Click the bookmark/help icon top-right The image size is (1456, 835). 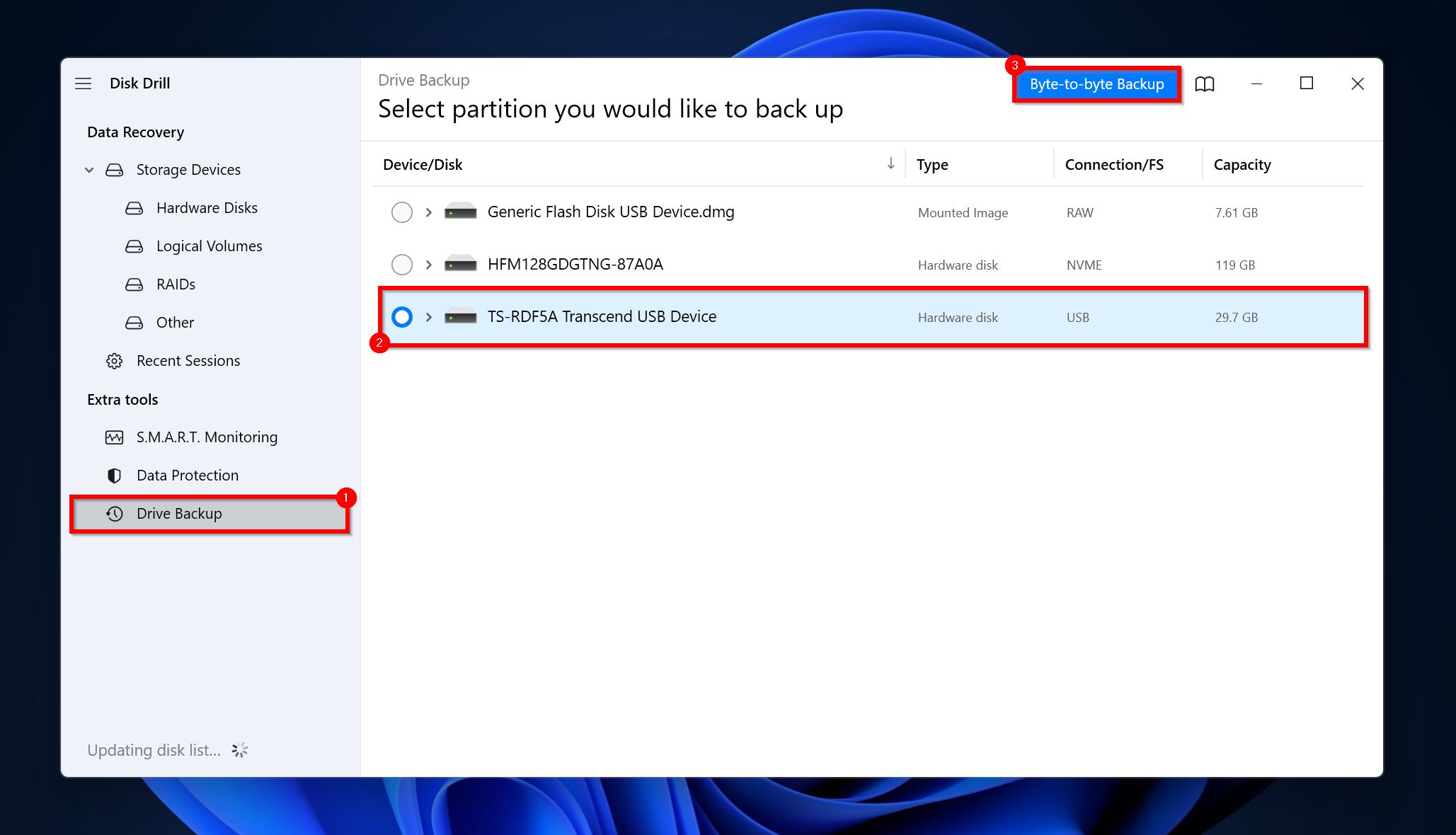click(1206, 84)
